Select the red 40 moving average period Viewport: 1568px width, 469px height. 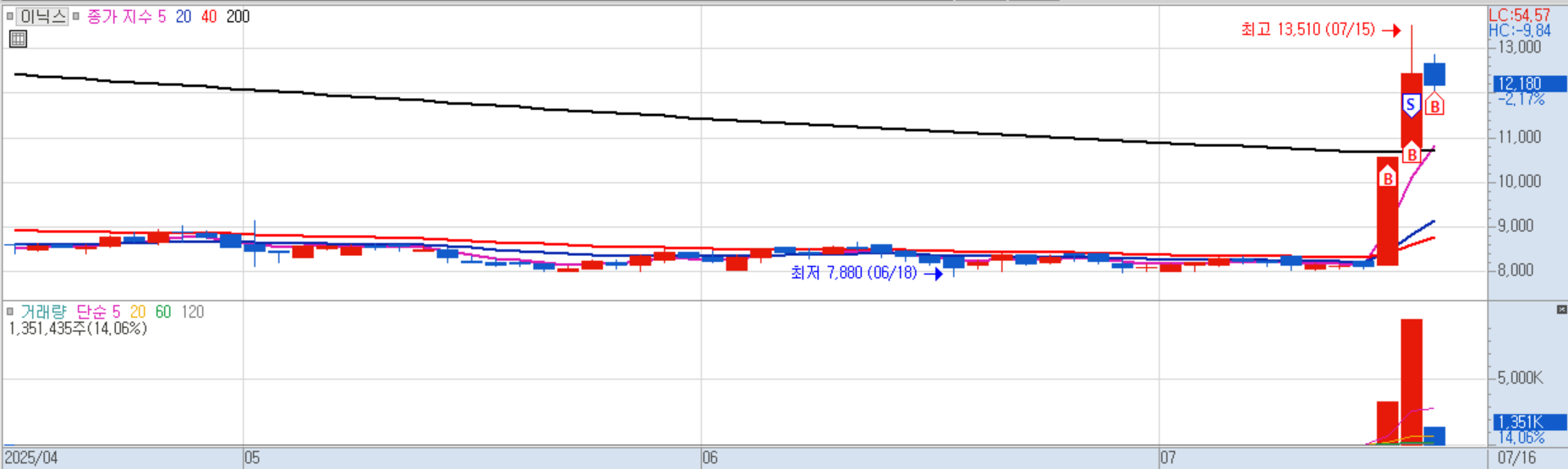[209, 16]
